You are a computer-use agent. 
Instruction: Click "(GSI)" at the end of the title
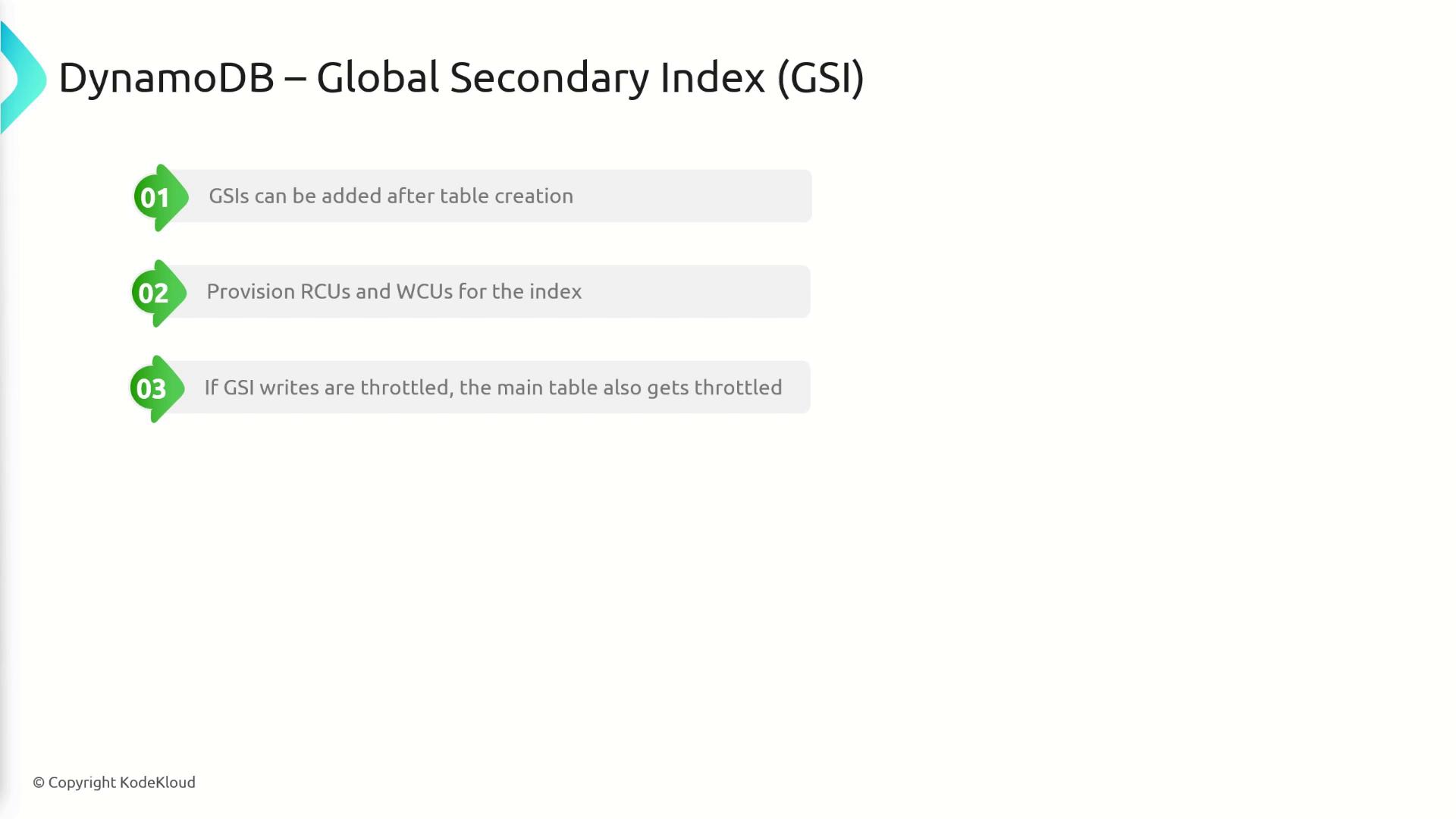point(820,77)
